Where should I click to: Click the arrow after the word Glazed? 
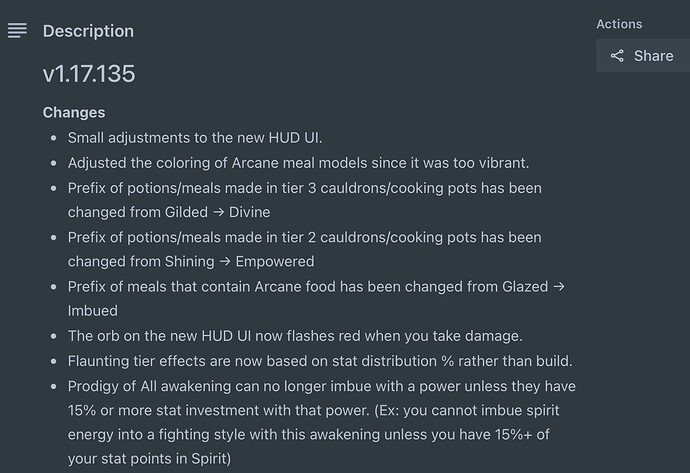[x=559, y=287]
